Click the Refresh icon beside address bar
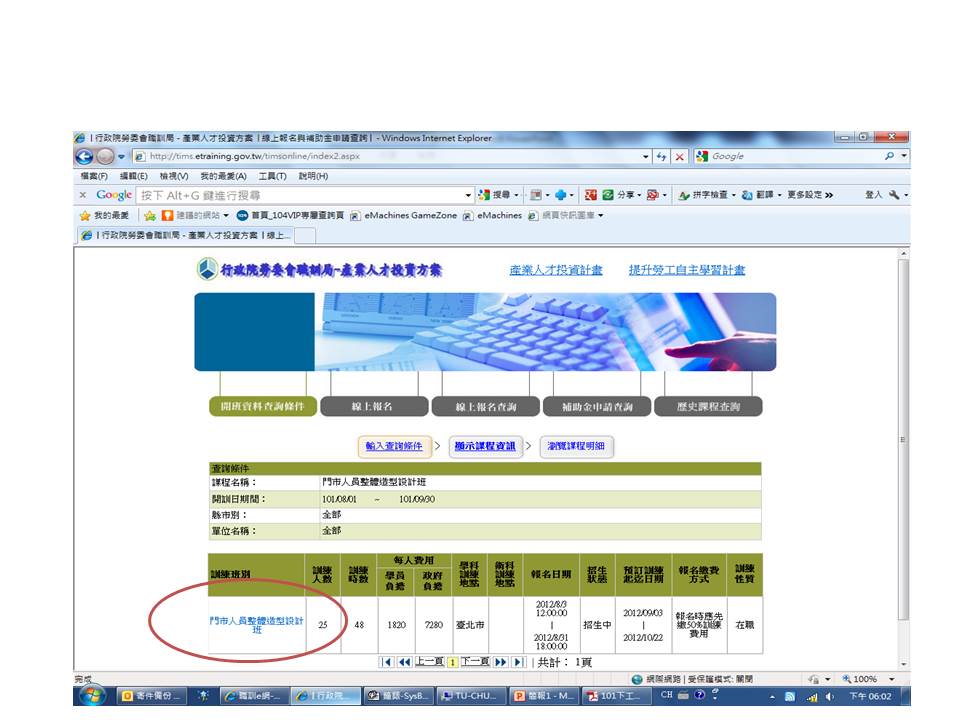 (x=661, y=157)
